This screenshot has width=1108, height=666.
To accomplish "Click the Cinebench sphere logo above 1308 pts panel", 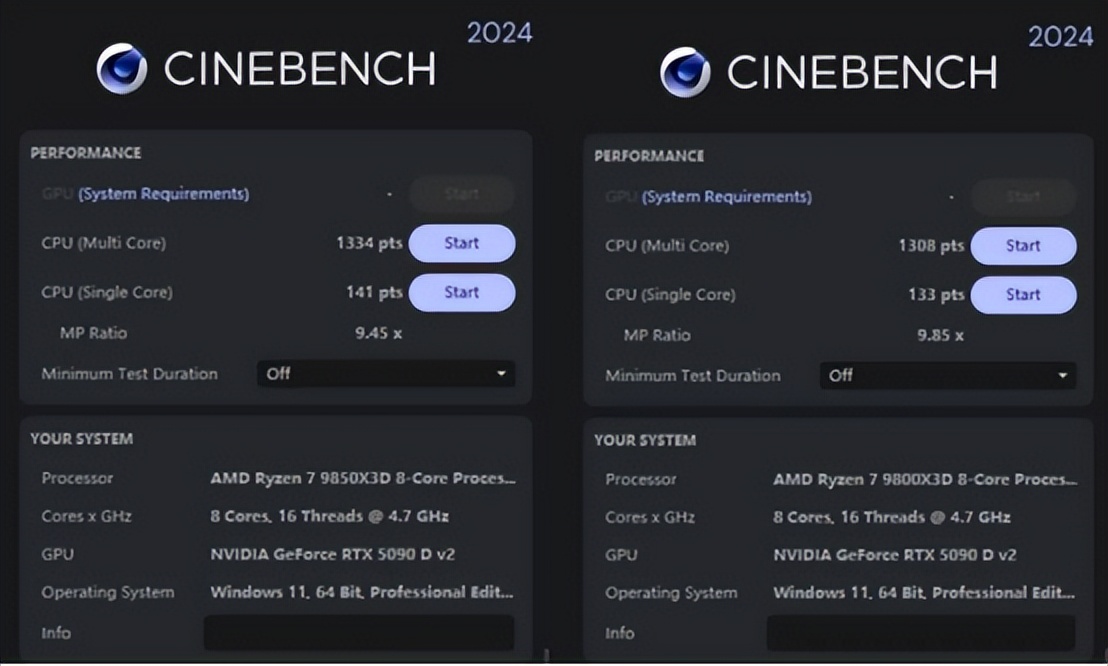I will [x=685, y=72].
